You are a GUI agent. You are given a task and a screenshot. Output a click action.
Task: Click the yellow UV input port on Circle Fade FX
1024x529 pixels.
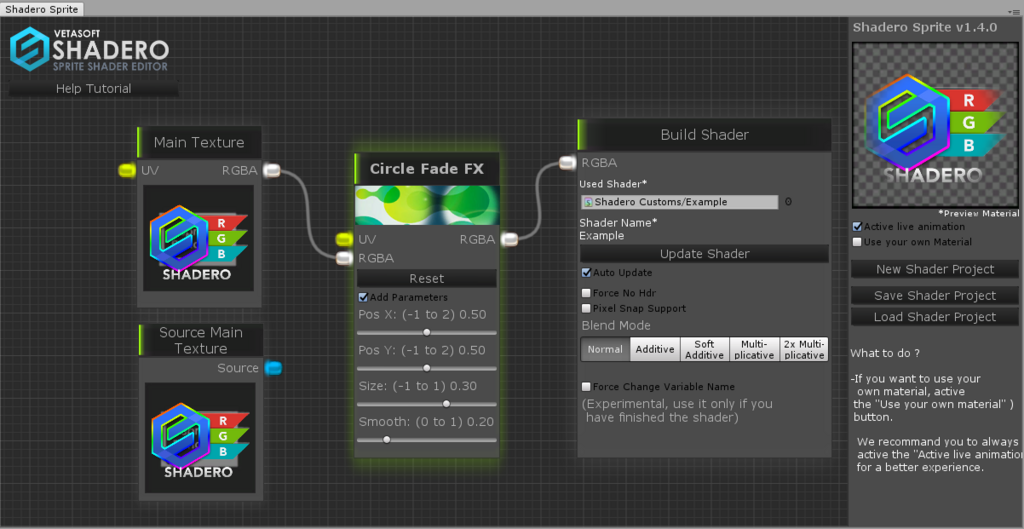344,240
